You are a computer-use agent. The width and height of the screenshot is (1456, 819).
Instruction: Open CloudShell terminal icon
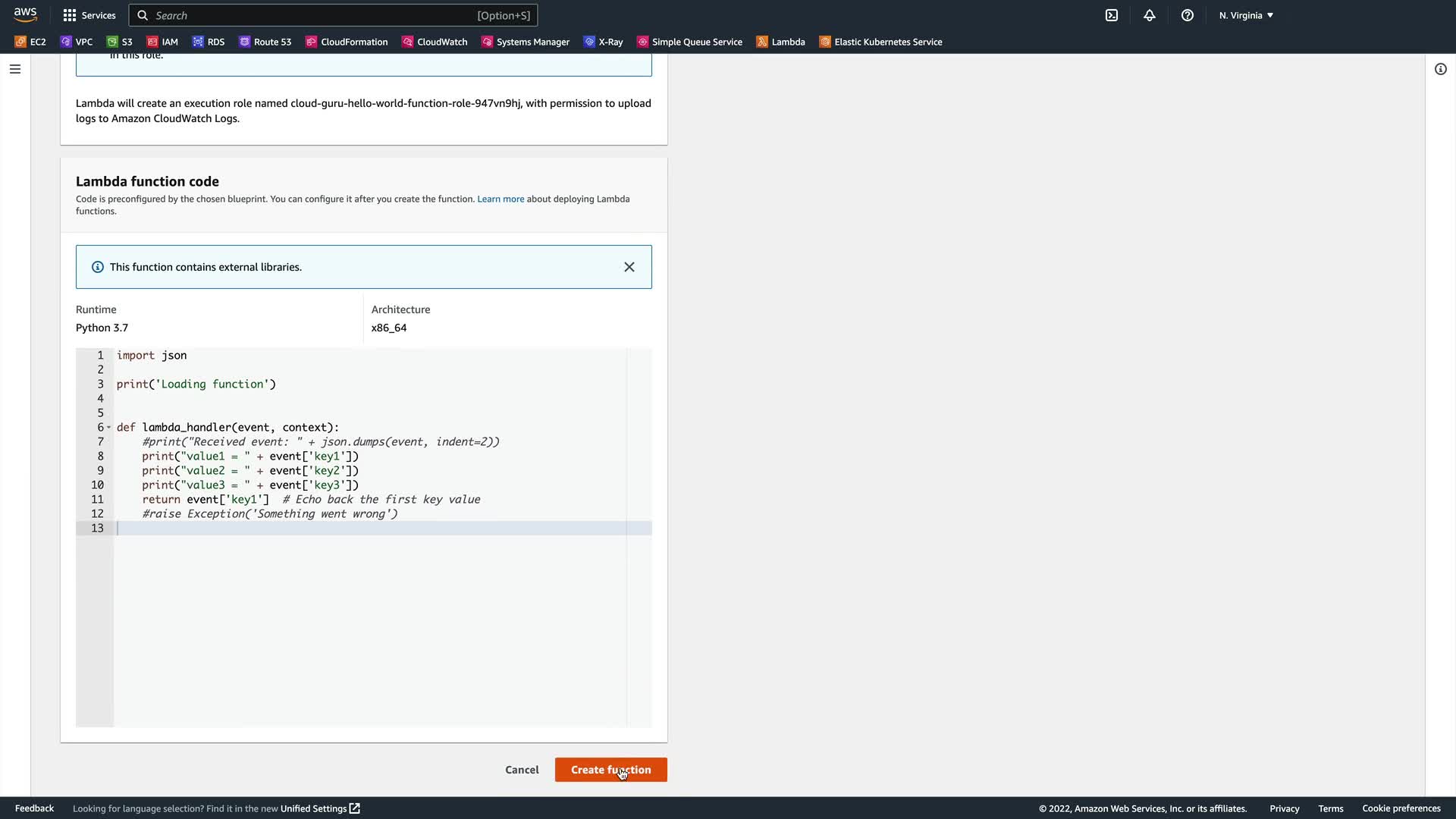pyautogui.click(x=1112, y=15)
